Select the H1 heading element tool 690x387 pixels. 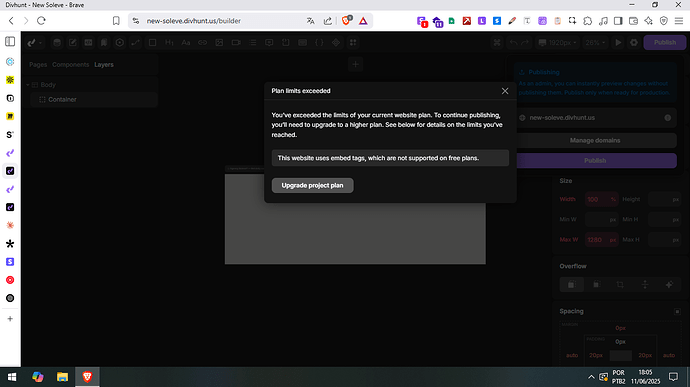click(x=169, y=43)
